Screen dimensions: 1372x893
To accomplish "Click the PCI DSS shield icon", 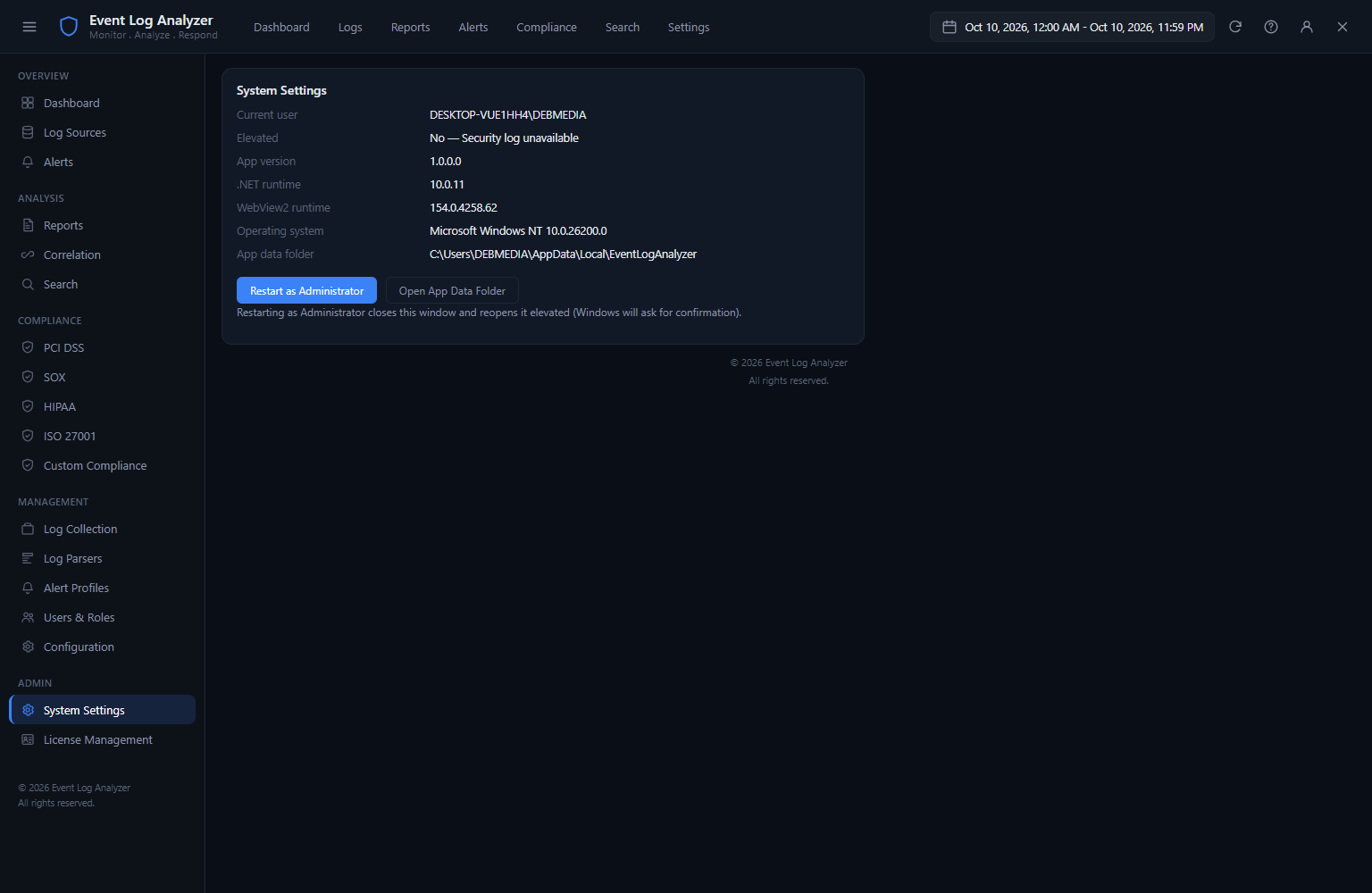I will pos(28,347).
